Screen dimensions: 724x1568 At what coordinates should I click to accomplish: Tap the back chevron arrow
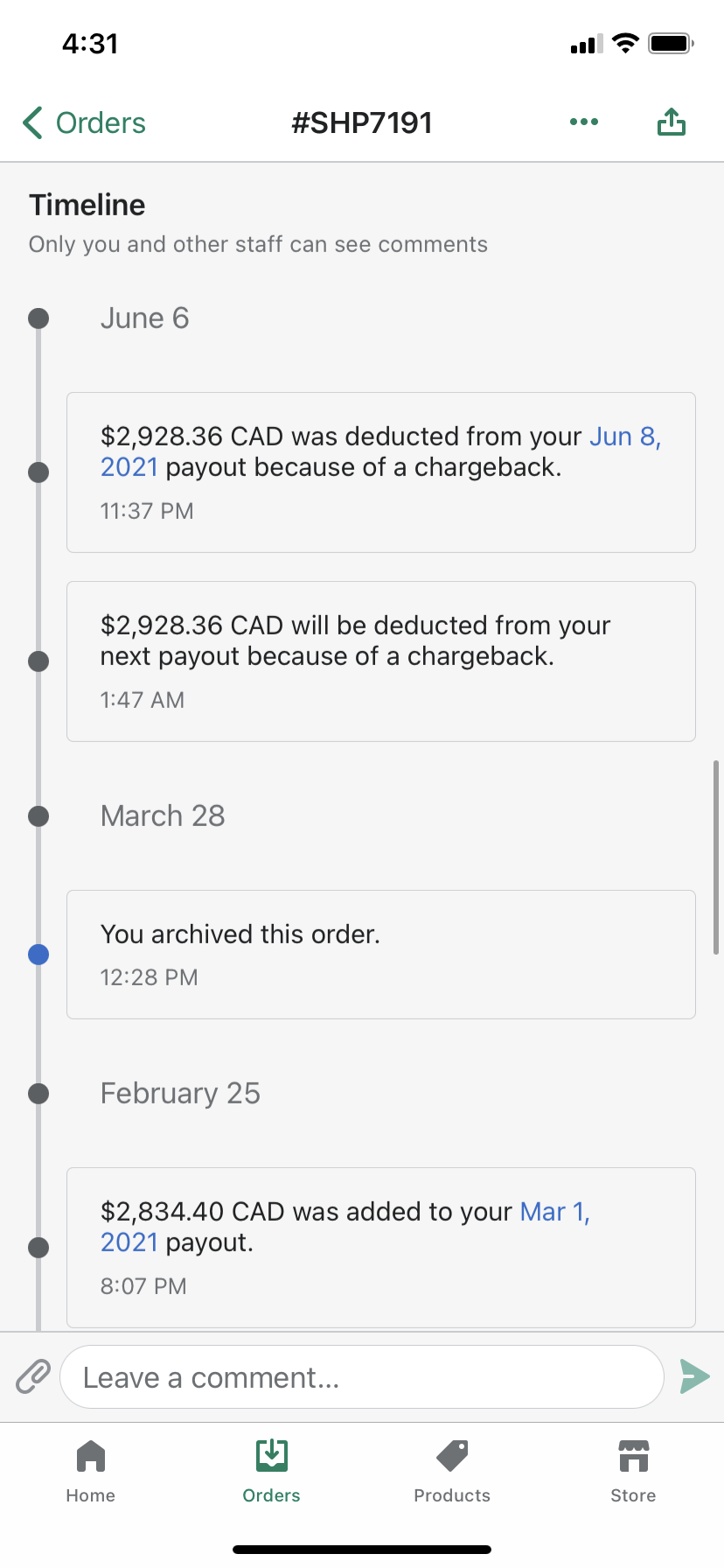click(33, 122)
